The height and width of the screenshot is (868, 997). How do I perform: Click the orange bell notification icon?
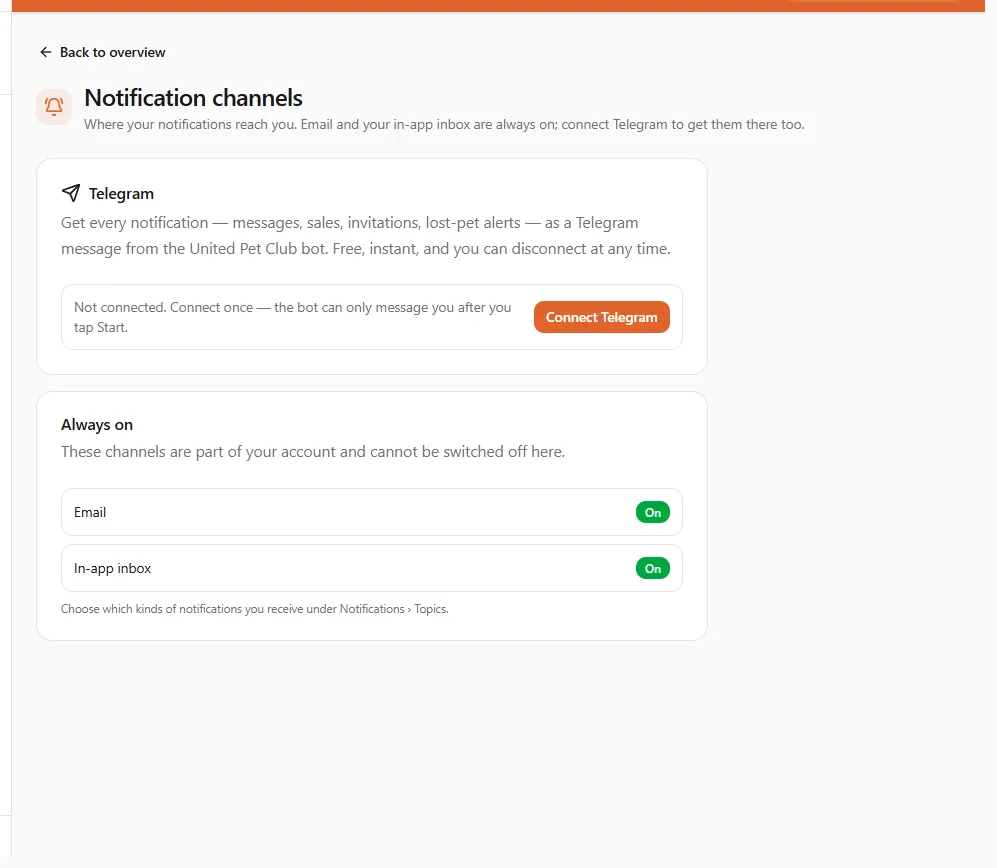(54, 106)
